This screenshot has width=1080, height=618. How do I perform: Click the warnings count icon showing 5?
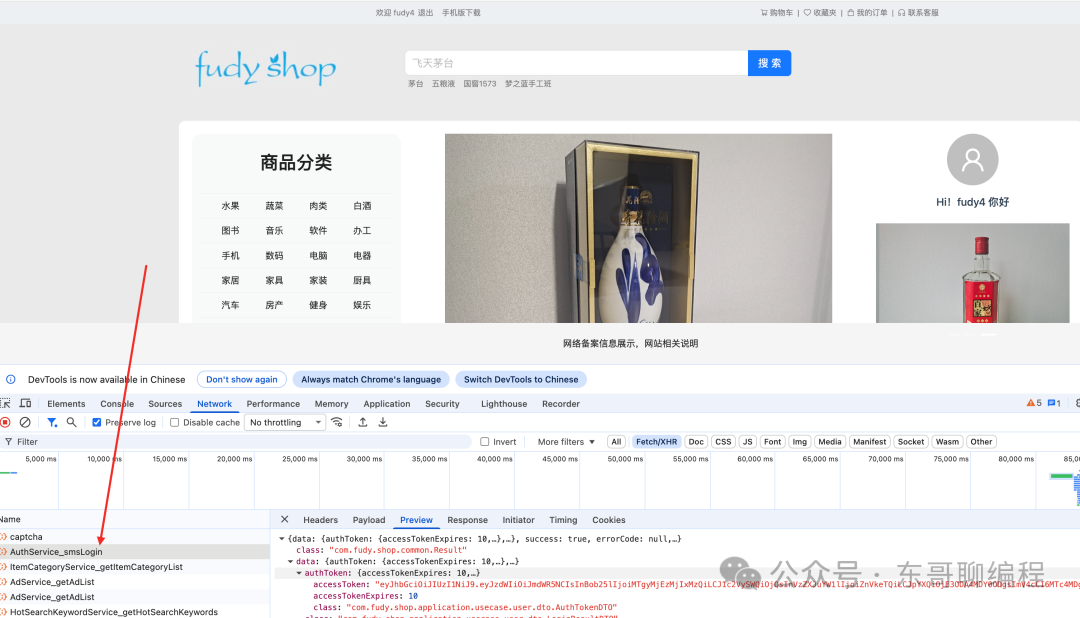[1034, 403]
